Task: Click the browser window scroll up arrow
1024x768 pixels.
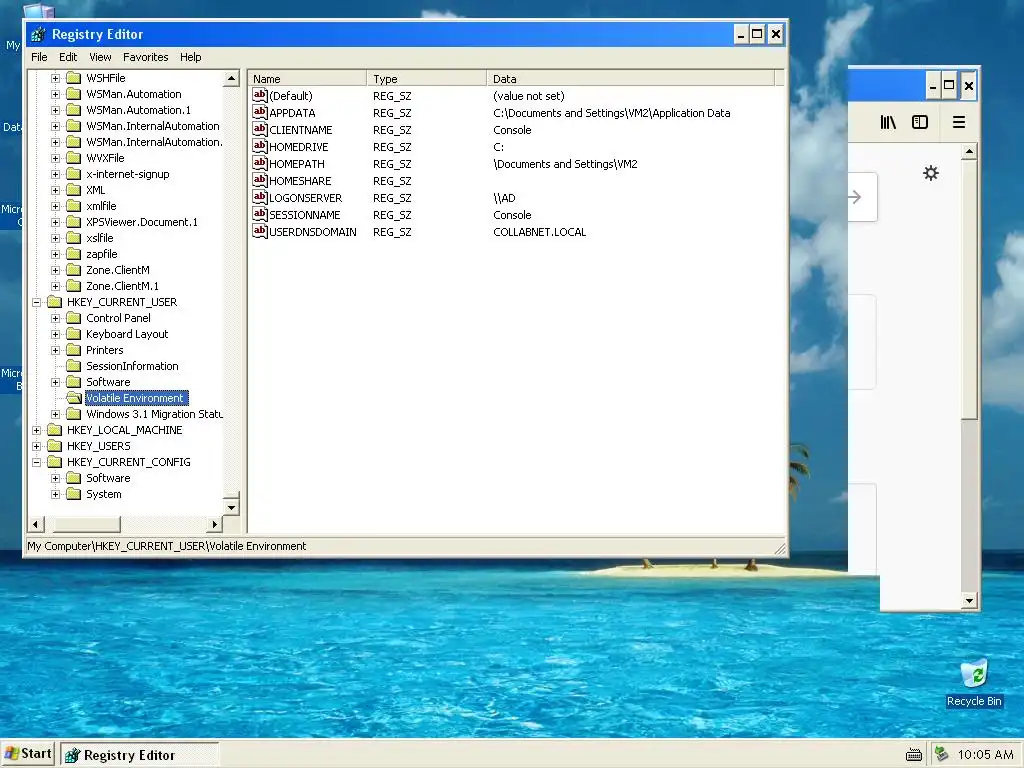Action: (969, 152)
